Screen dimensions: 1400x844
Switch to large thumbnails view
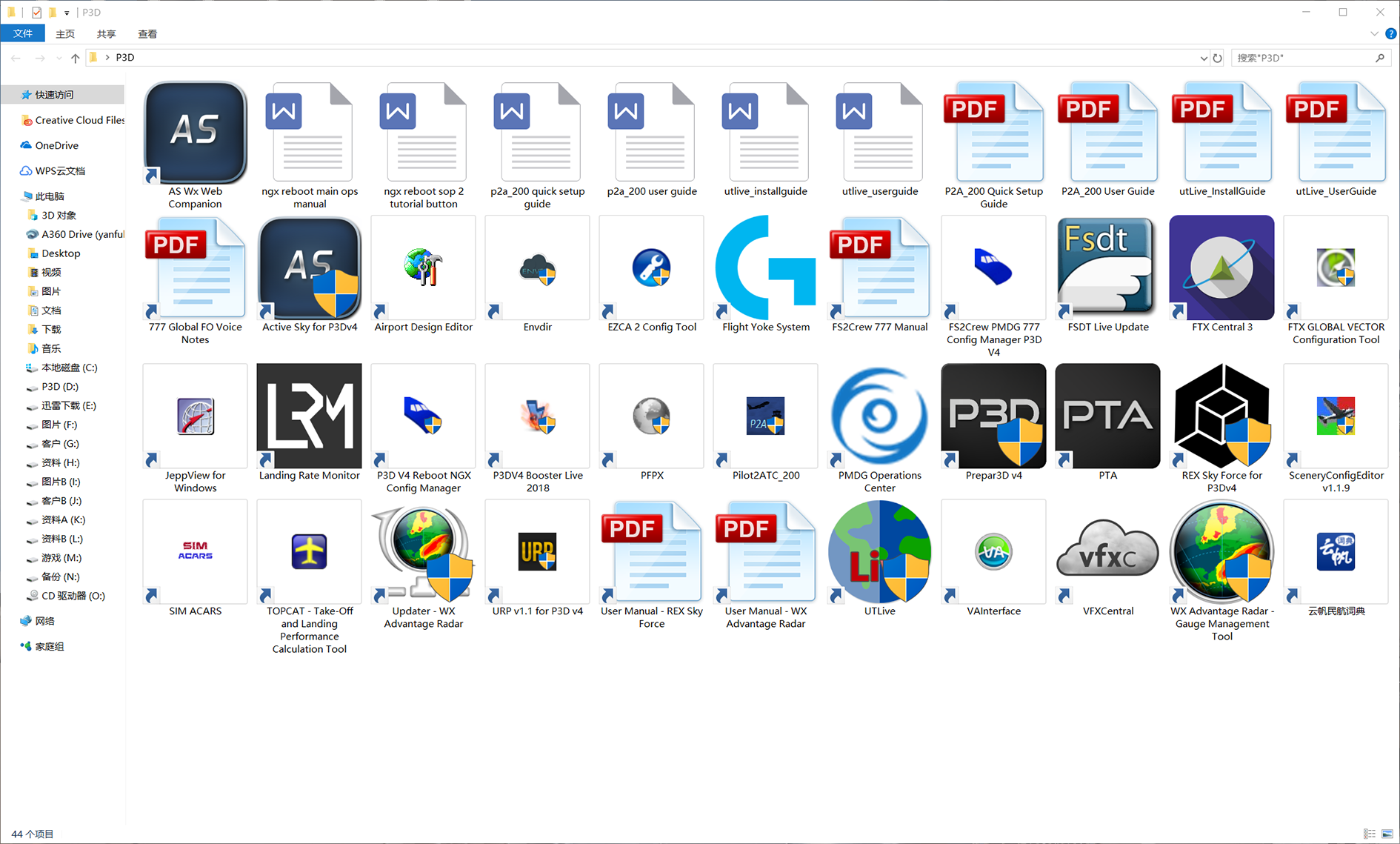click(1387, 834)
